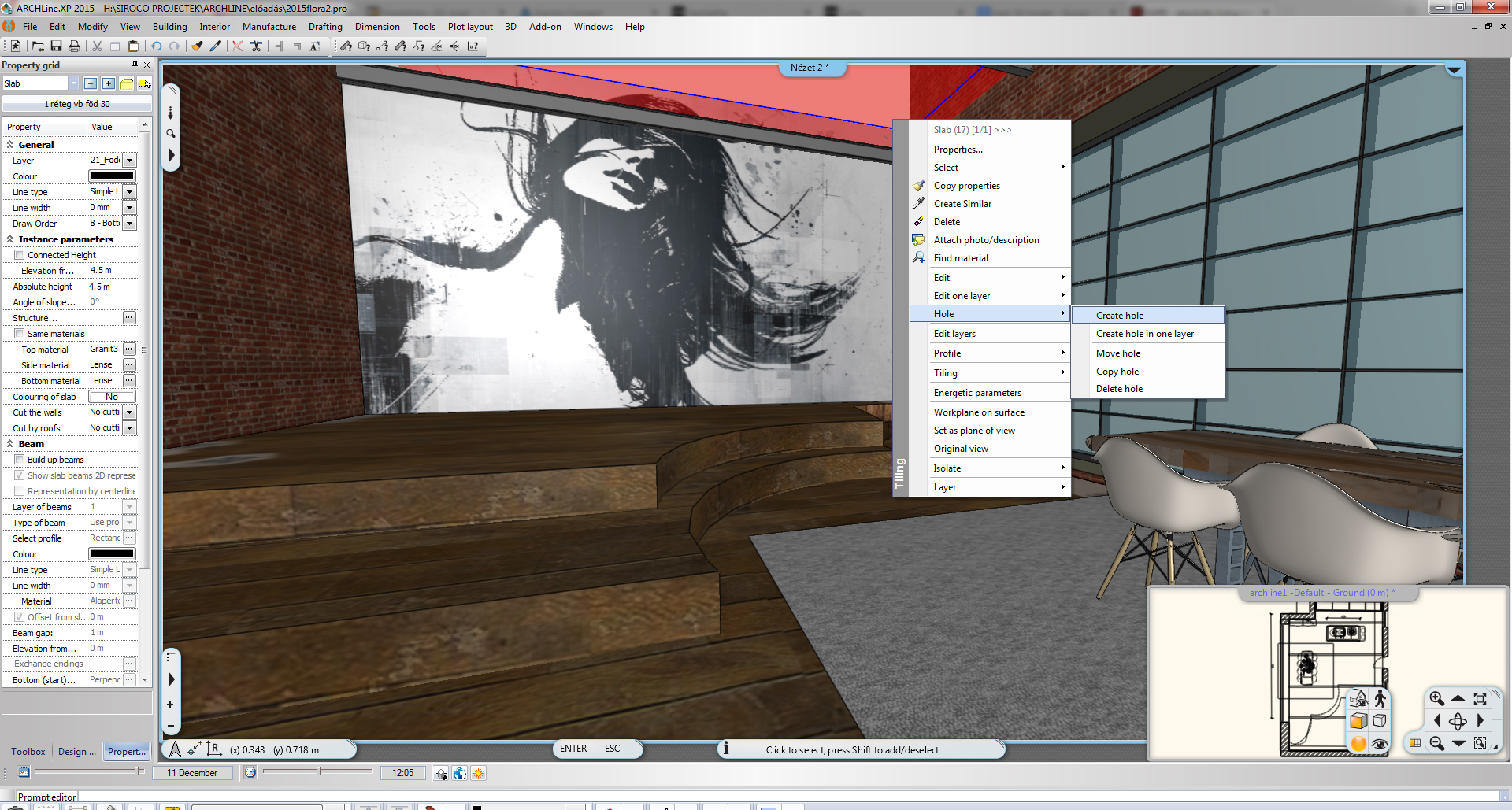Select the wireframe cube view icon
This screenshot has height=810, width=1512.
pyautogui.click(x=1380, y=720)
